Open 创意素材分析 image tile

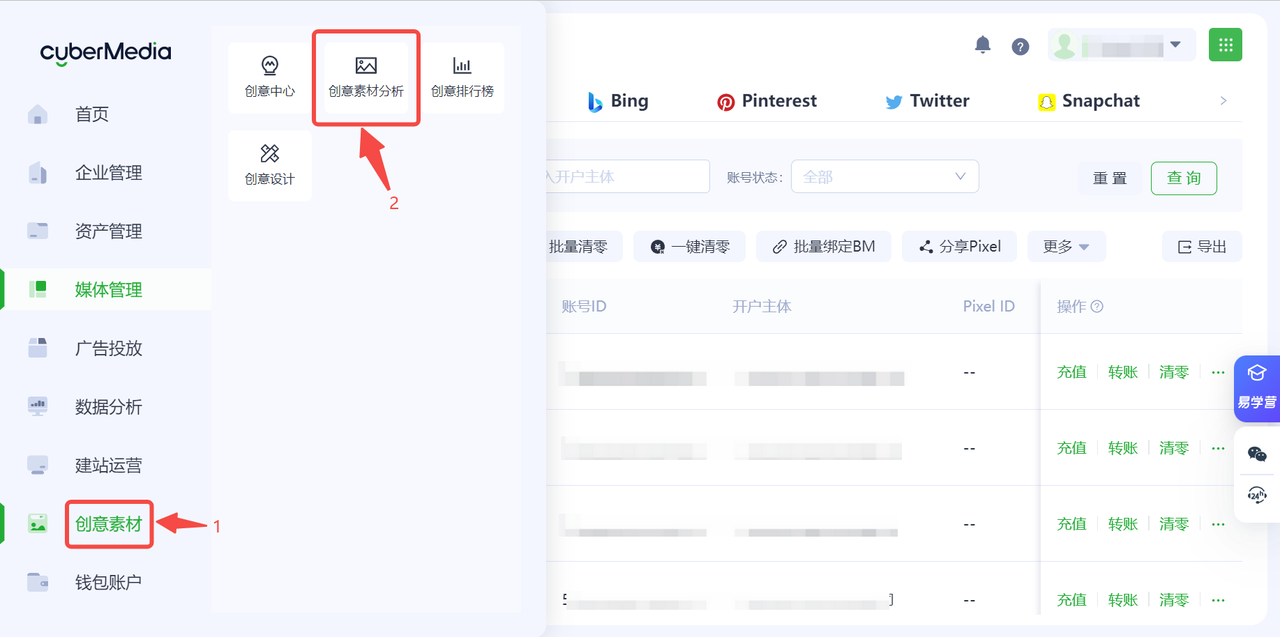click(366, 78)
